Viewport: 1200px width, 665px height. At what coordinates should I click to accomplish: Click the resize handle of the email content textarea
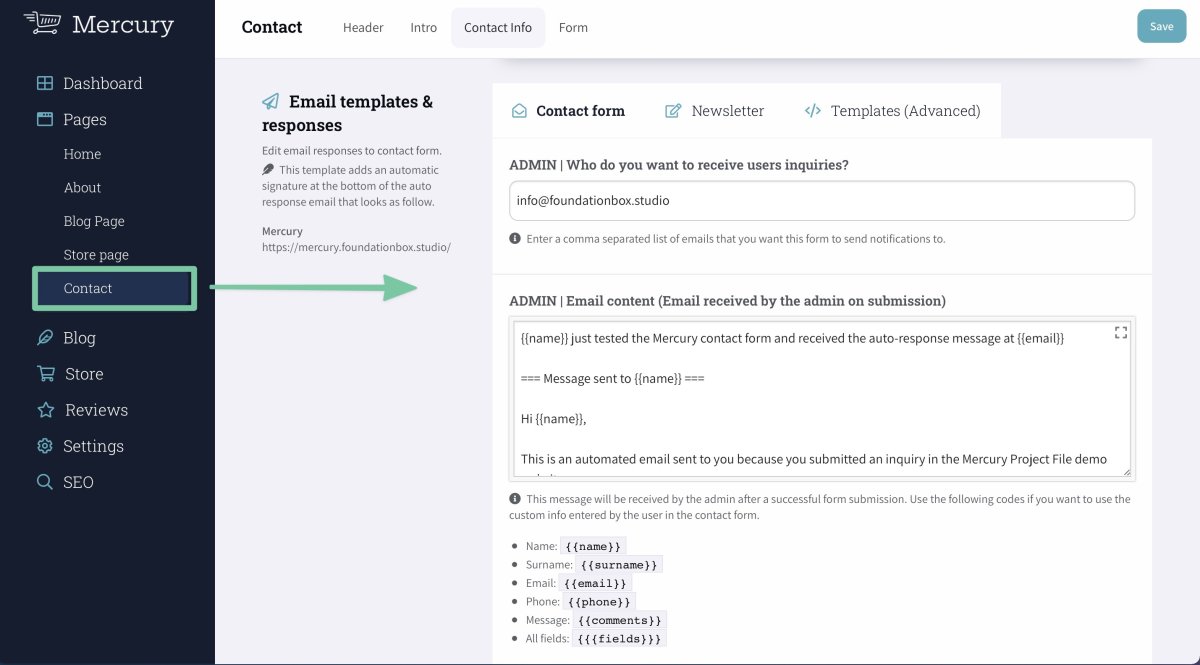(1126, 472)
